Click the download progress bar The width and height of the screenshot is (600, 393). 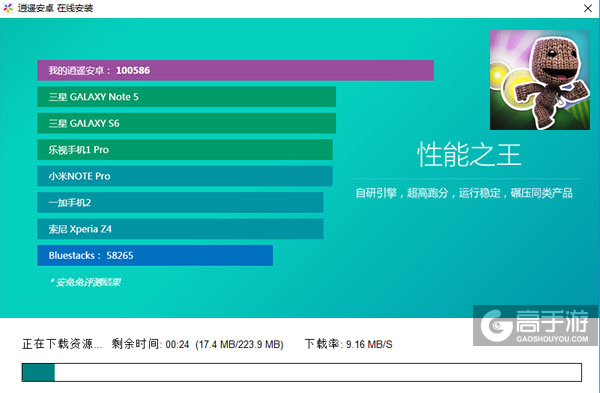coord(302,372)
